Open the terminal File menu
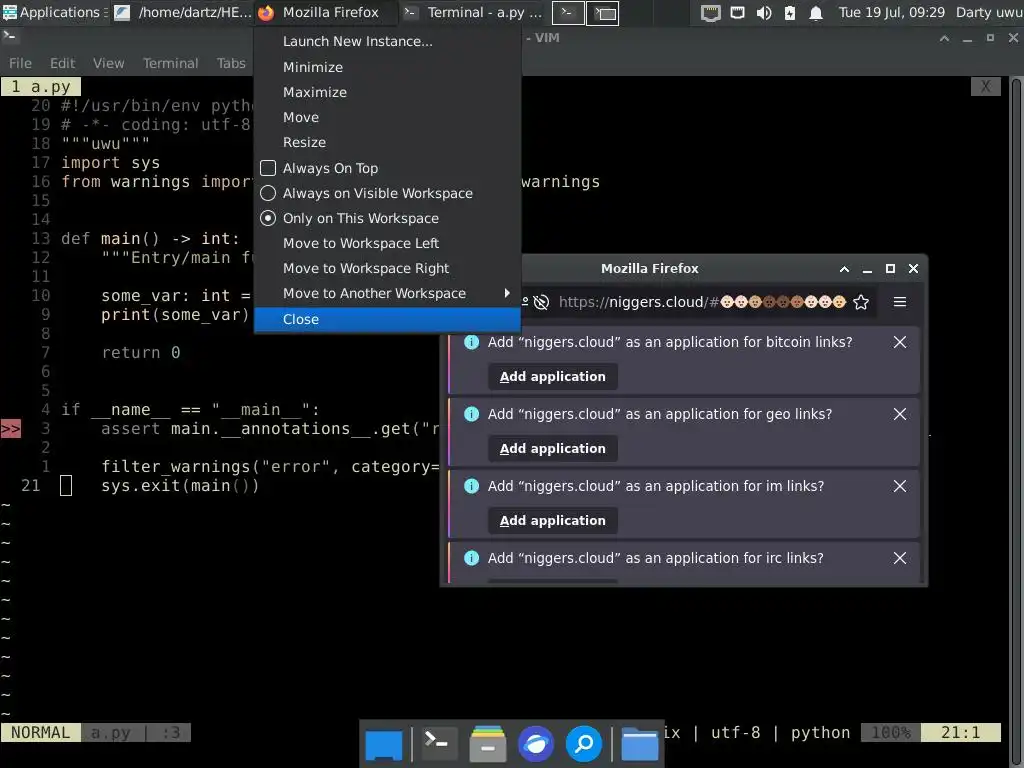The image size is (1024, 768). (20, 63)
